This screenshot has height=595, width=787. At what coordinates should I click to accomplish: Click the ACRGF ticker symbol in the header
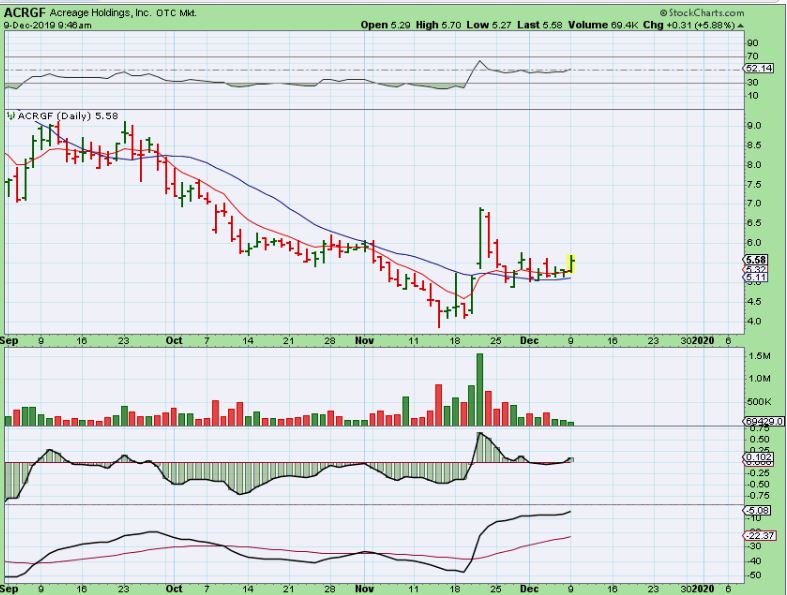pos(24,13)
